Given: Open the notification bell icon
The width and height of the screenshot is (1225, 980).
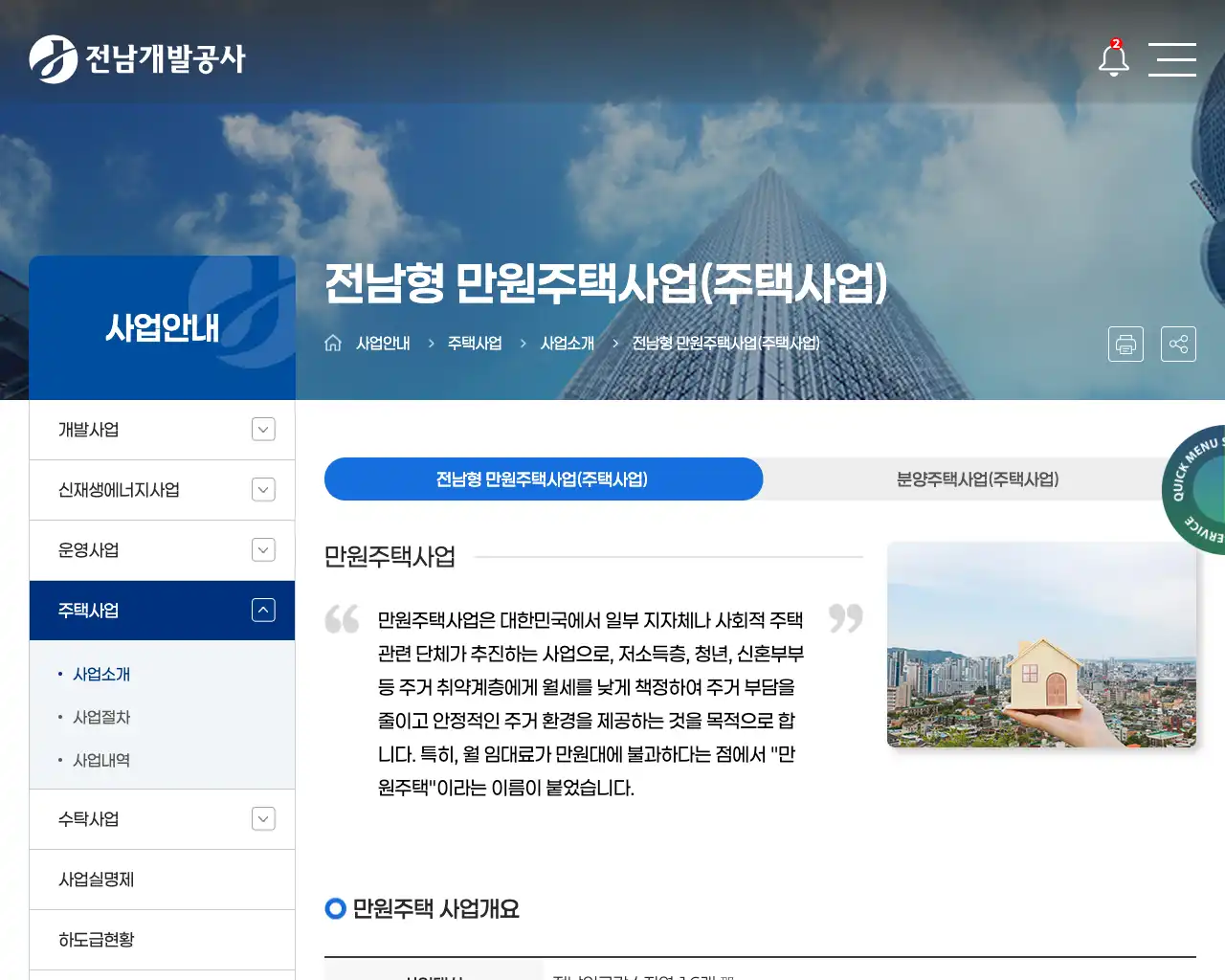Looking at the screenshot, I should (x=1113, y=58).
